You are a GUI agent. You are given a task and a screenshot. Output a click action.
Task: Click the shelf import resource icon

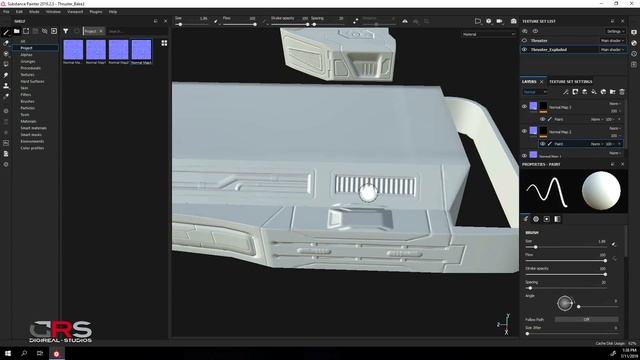tap(54, 31)
